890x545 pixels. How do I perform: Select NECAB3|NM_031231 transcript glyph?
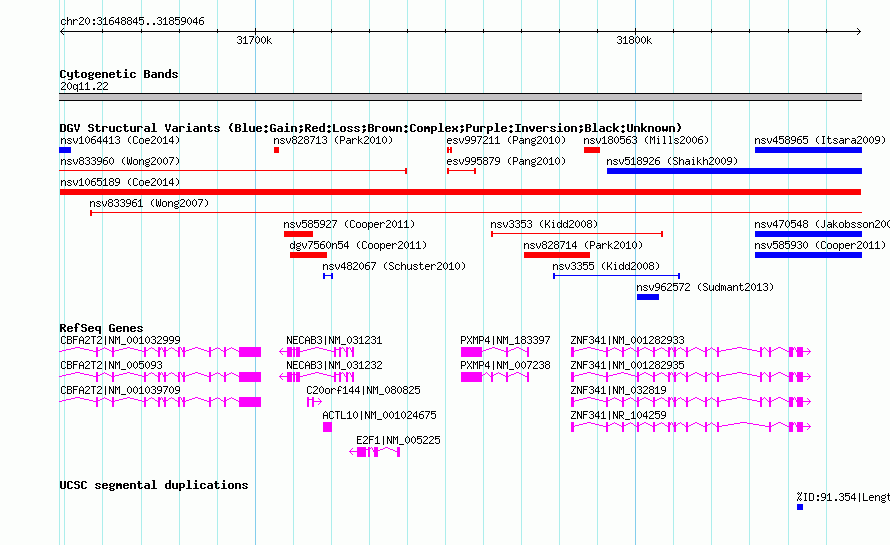(x=317, y=352)
